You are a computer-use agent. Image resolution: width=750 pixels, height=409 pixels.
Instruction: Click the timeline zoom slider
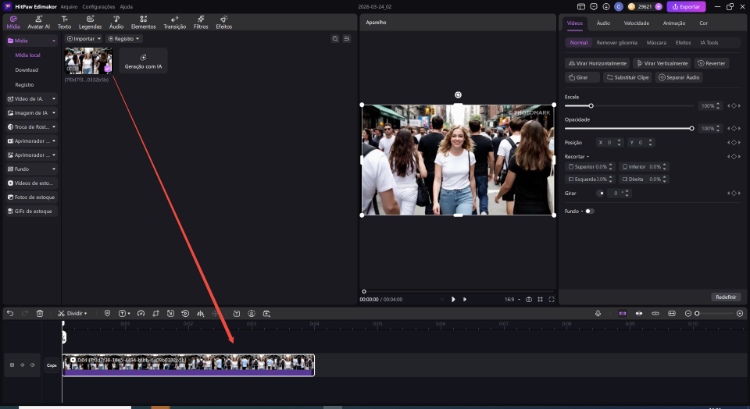point(714,313)
